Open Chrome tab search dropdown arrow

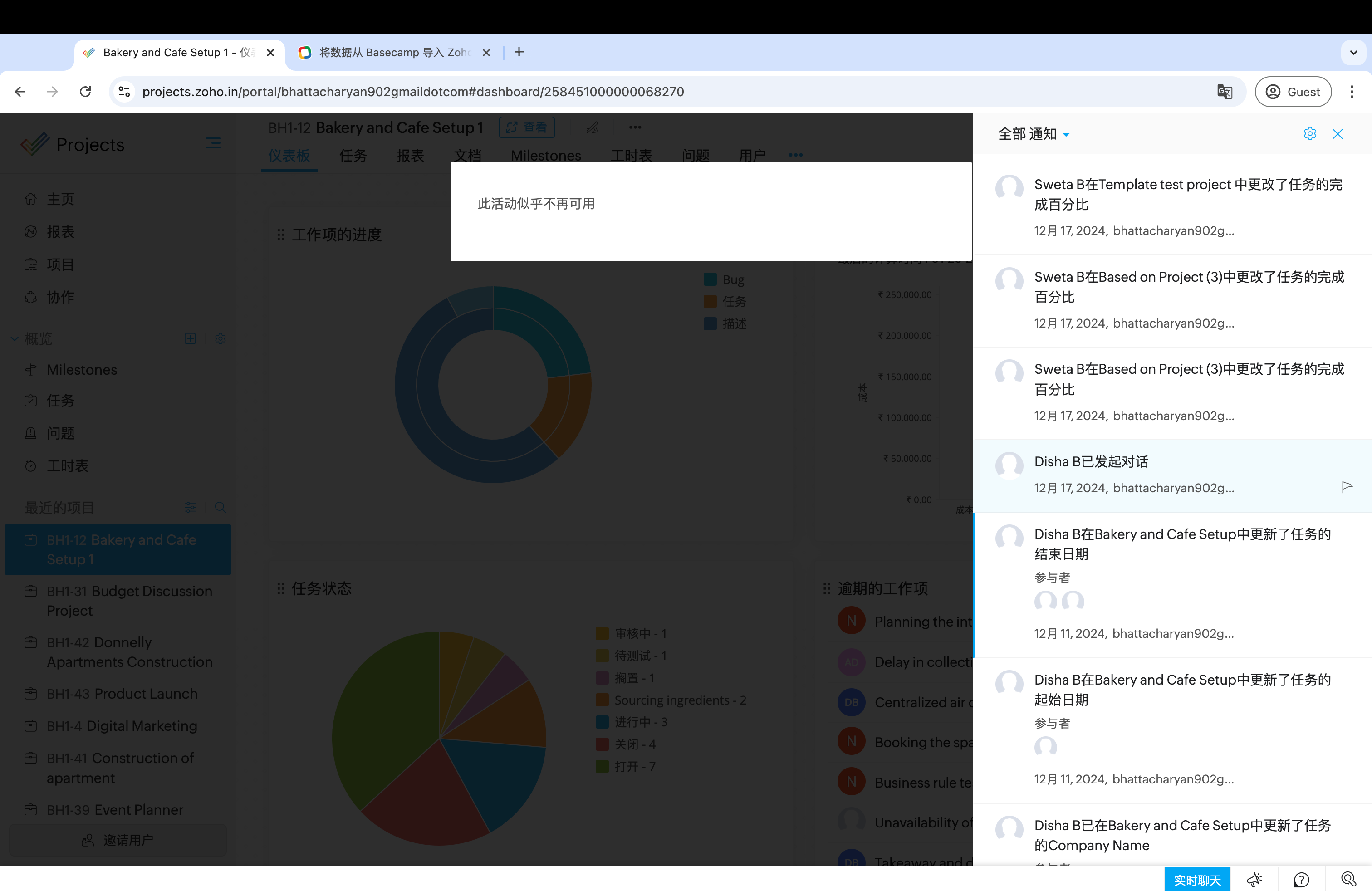pyautogui.click(x=1353, y=53)
